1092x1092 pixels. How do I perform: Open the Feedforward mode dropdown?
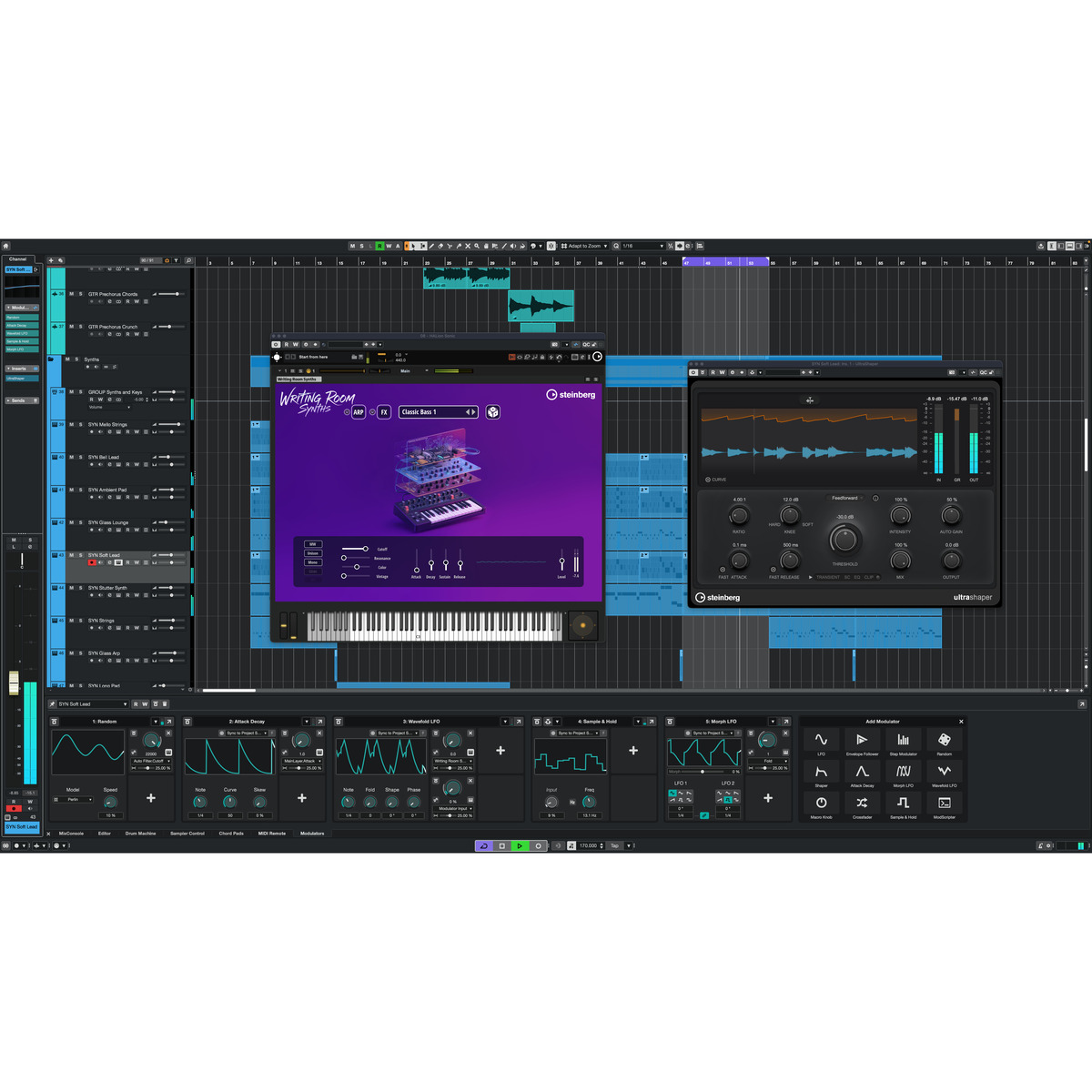coord(844,498)
